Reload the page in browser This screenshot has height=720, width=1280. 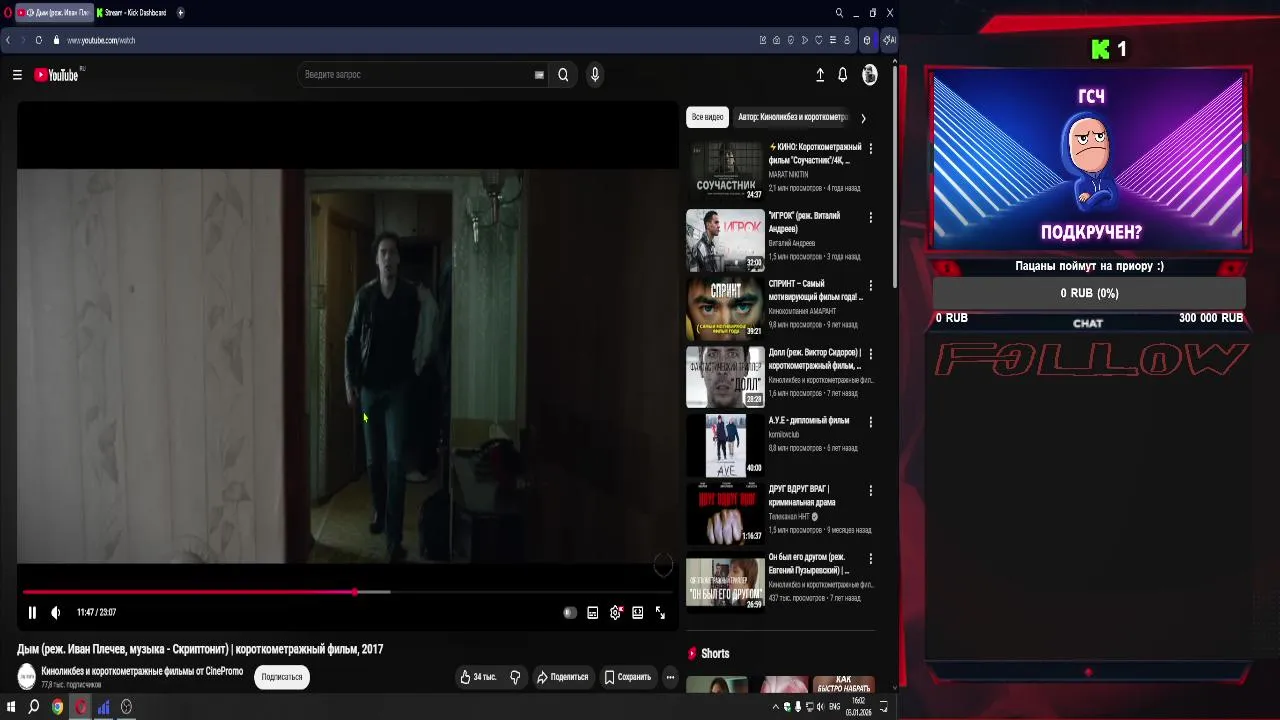39,40
